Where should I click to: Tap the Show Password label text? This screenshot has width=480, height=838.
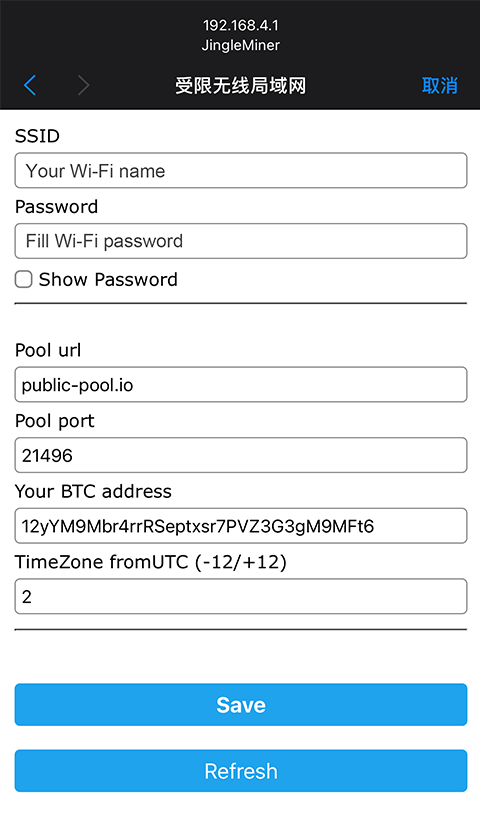click(108, 280)
